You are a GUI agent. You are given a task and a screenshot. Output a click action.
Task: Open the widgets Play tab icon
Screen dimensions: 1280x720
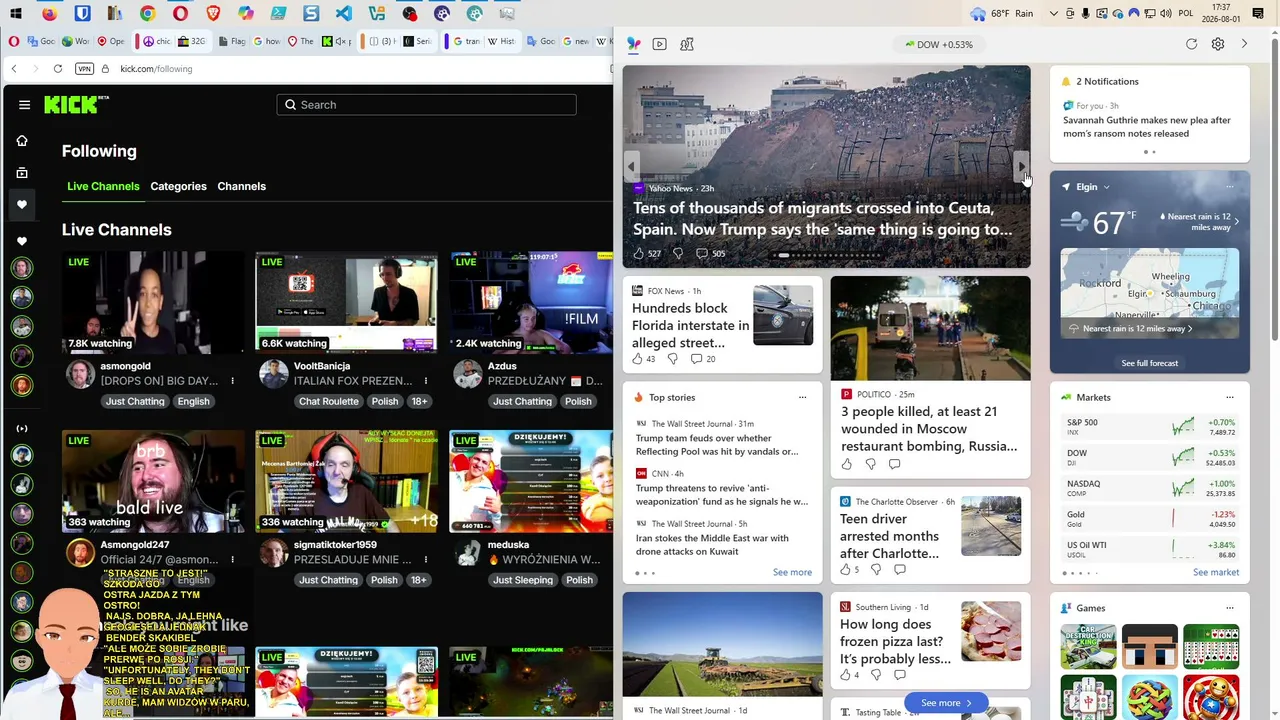point(659,44)
